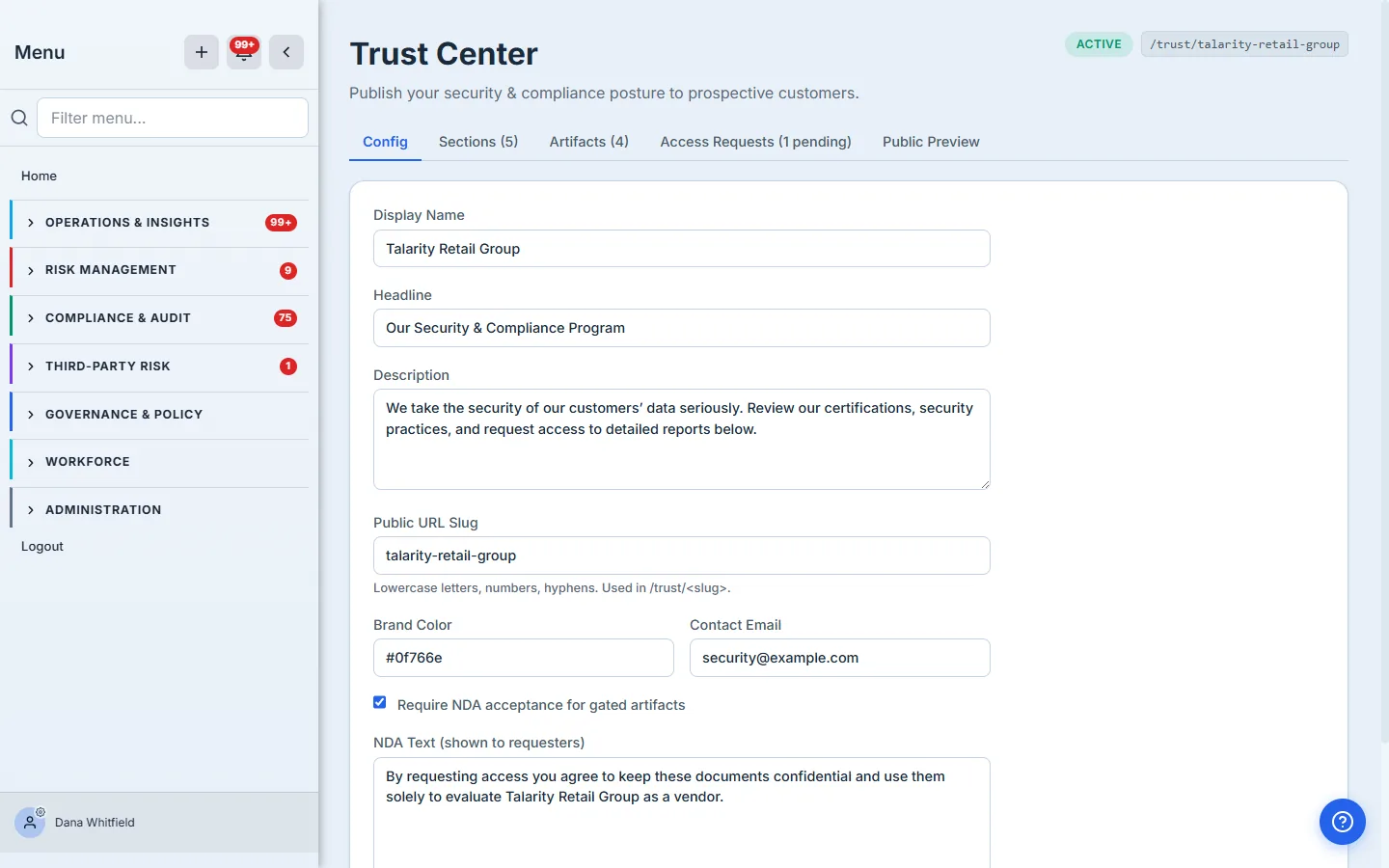Expand the Administration chevron

pyautogui.click(x=31, y=510)
